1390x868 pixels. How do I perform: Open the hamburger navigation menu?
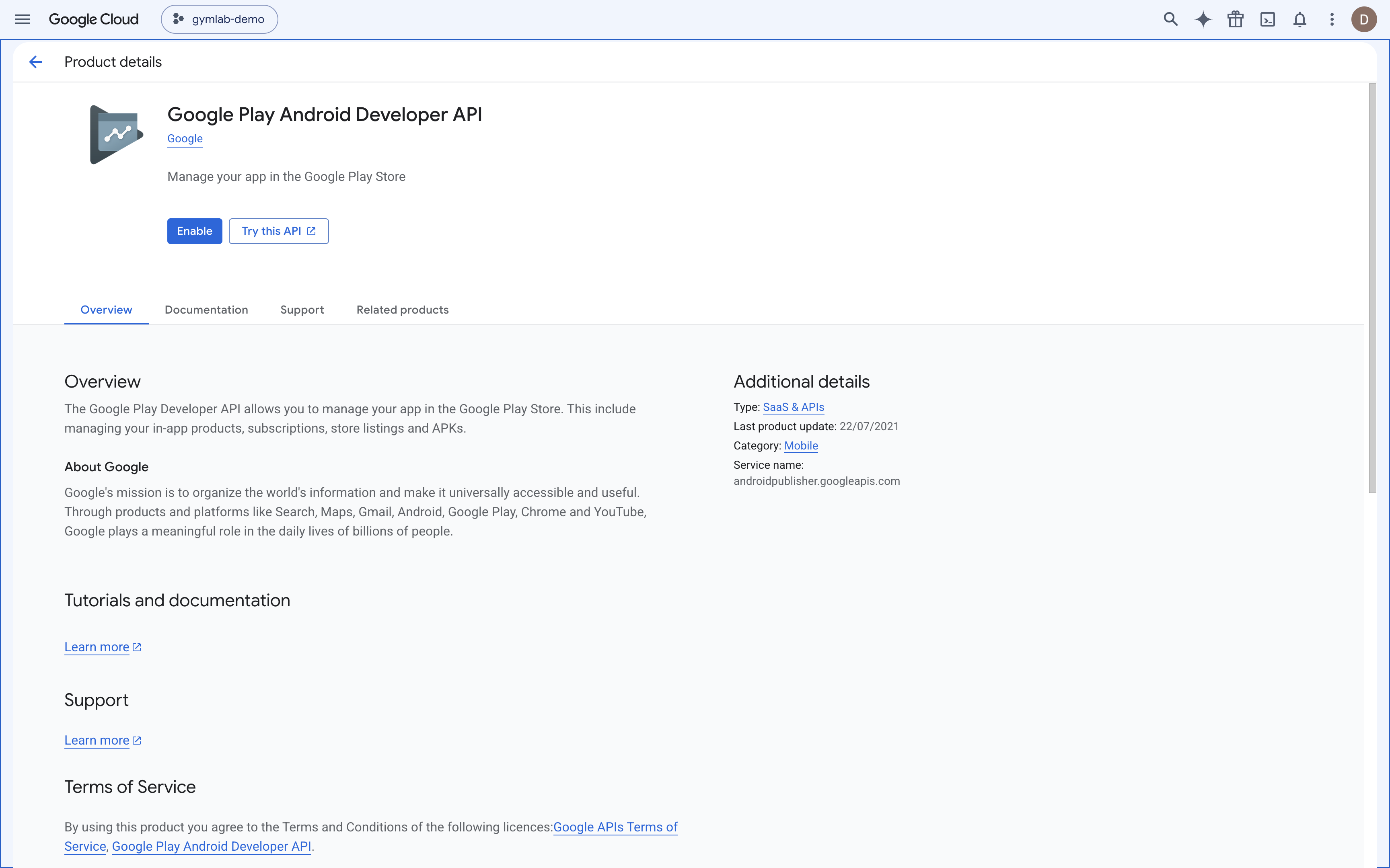(23, 20)
